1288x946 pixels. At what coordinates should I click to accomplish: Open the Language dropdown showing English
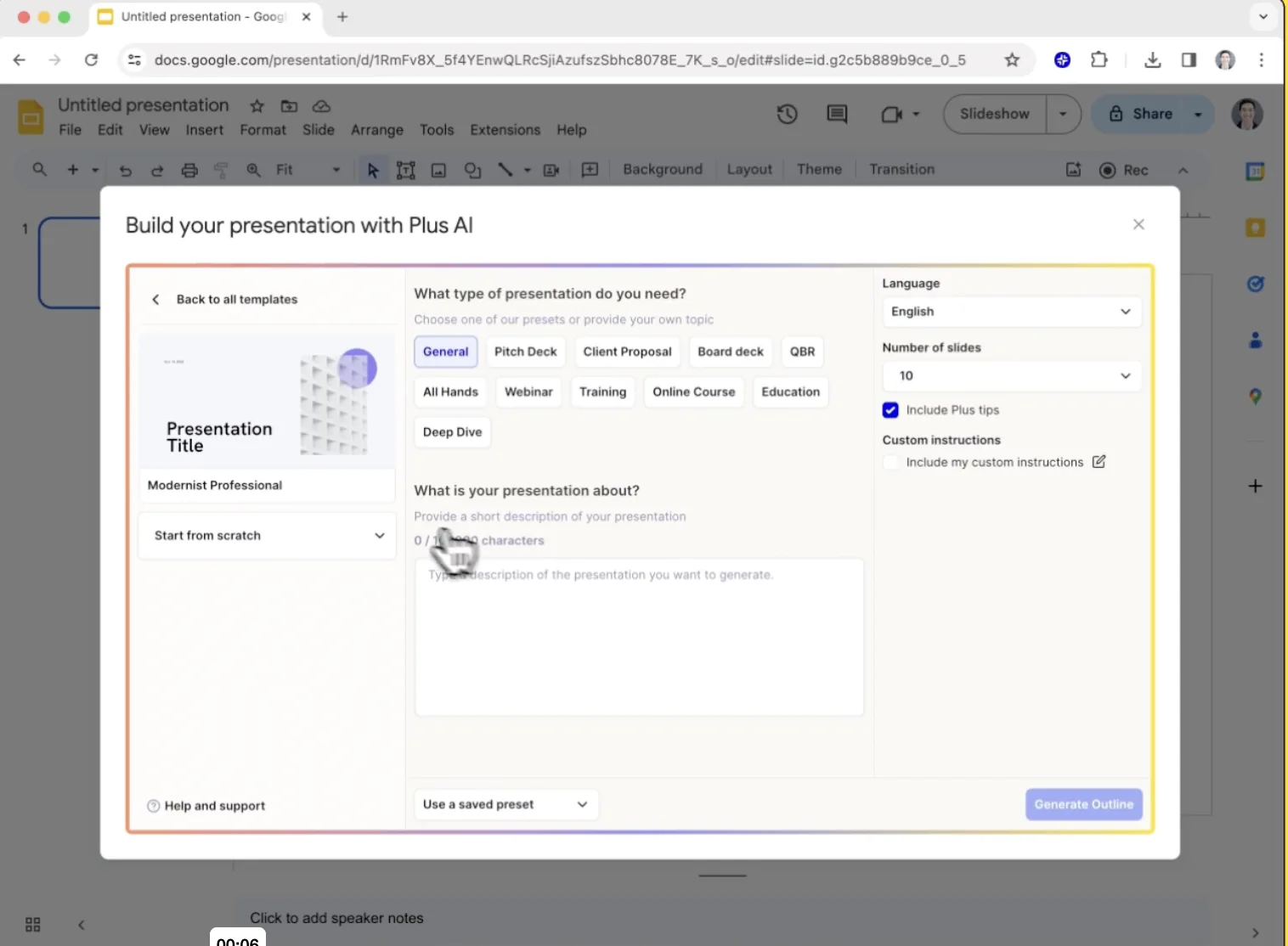click(1010, 312)
